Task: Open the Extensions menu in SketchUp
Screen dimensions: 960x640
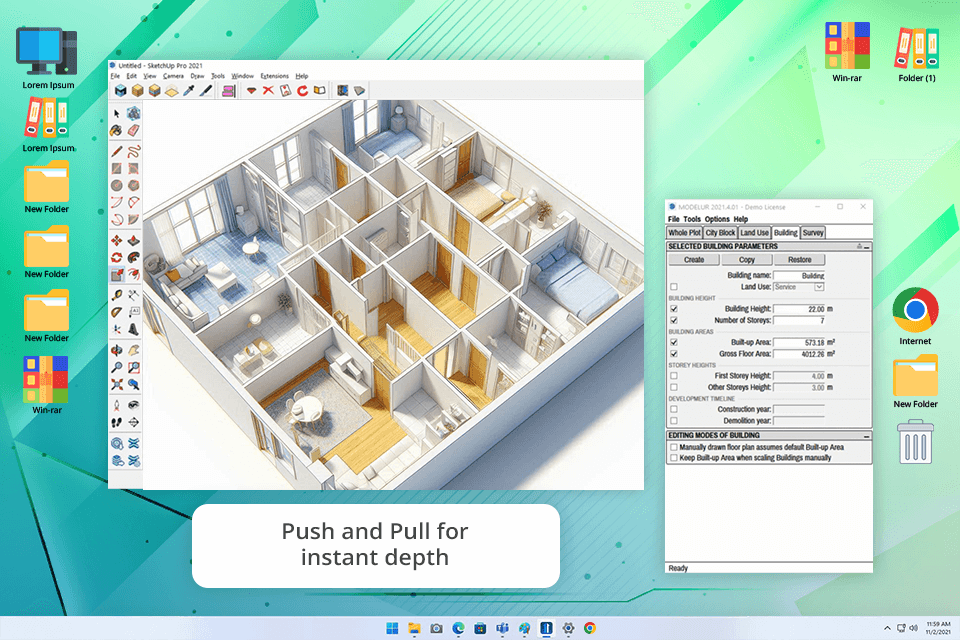Action: pyautogui.click(x=274, y=76)
